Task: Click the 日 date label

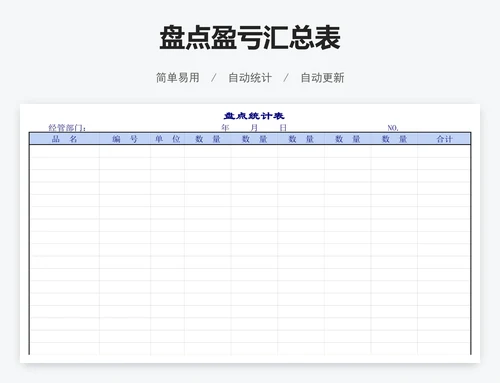Action: tap(283, 127)
